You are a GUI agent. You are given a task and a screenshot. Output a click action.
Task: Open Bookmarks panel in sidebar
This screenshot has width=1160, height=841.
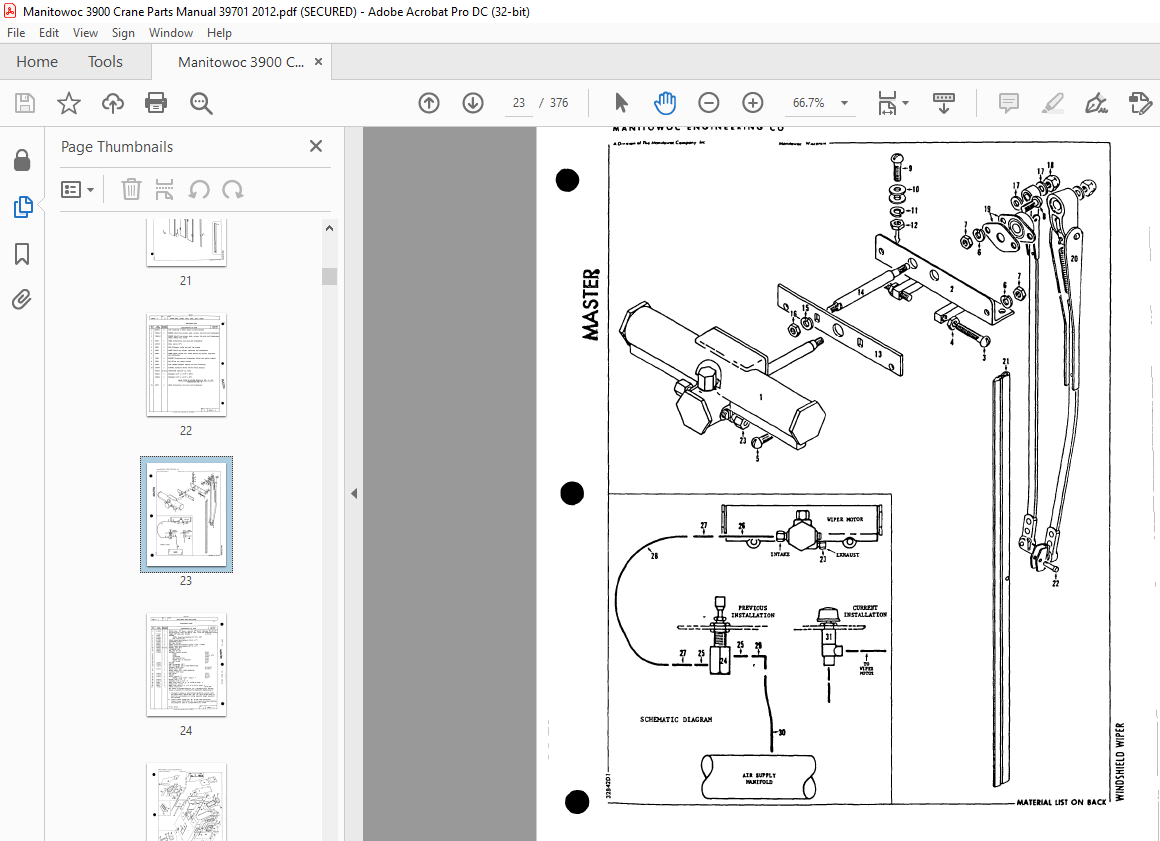(x=22, y=254)
